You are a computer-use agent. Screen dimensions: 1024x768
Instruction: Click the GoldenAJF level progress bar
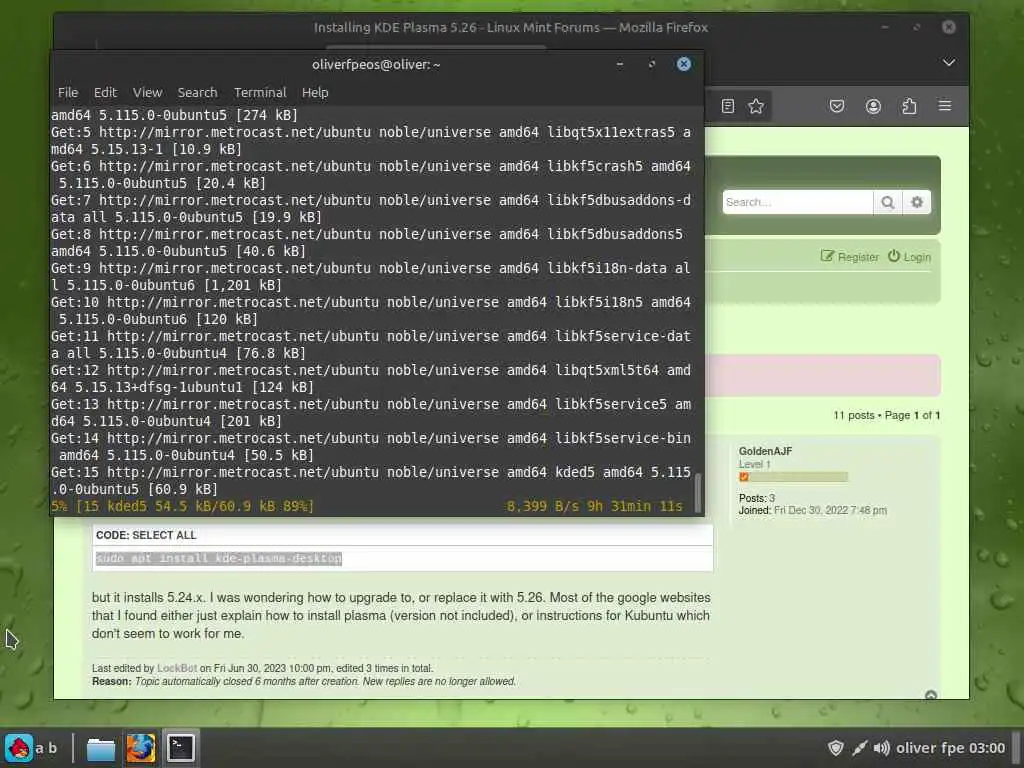tap(793, 477)
